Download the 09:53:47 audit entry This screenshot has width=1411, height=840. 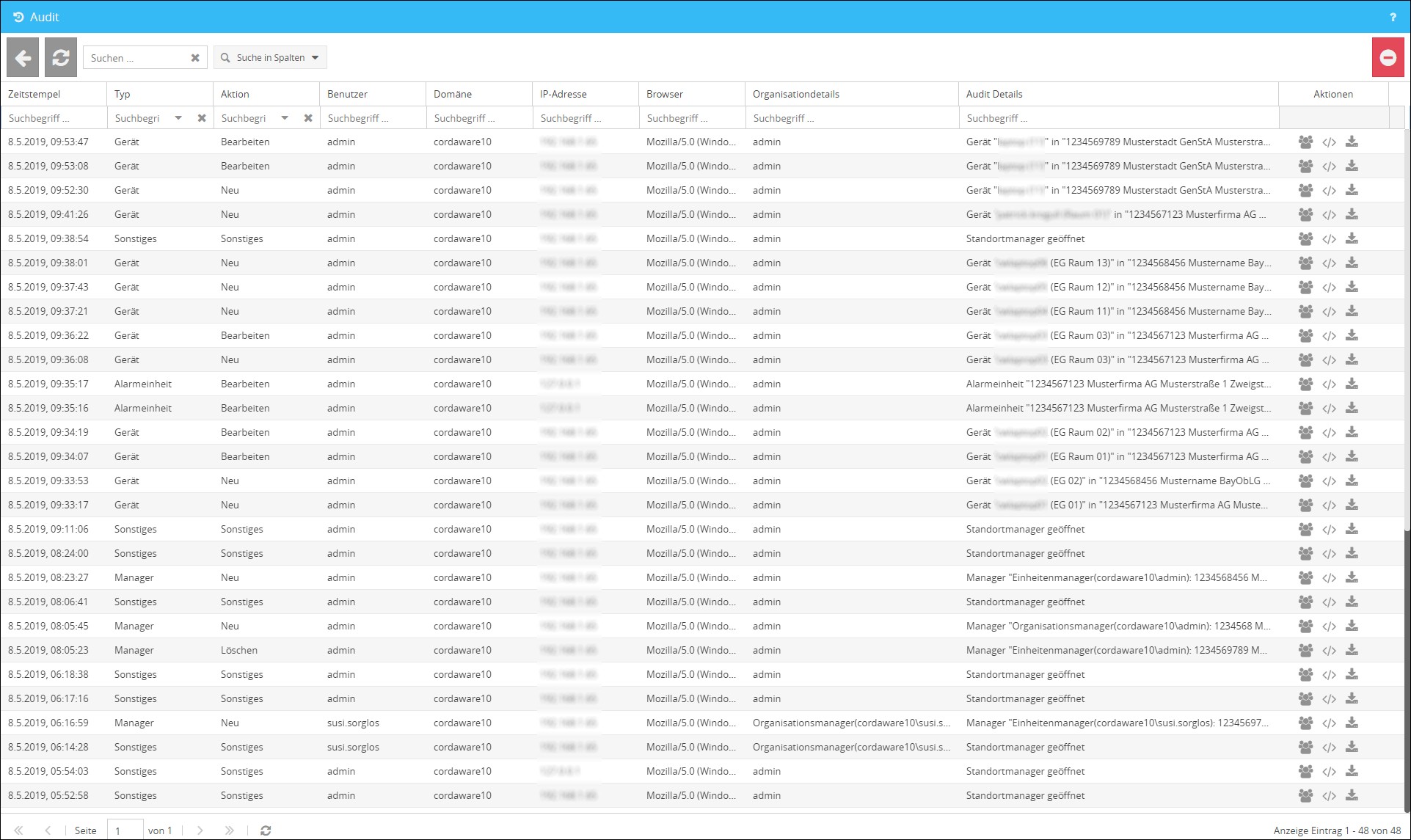[1352, 142]
